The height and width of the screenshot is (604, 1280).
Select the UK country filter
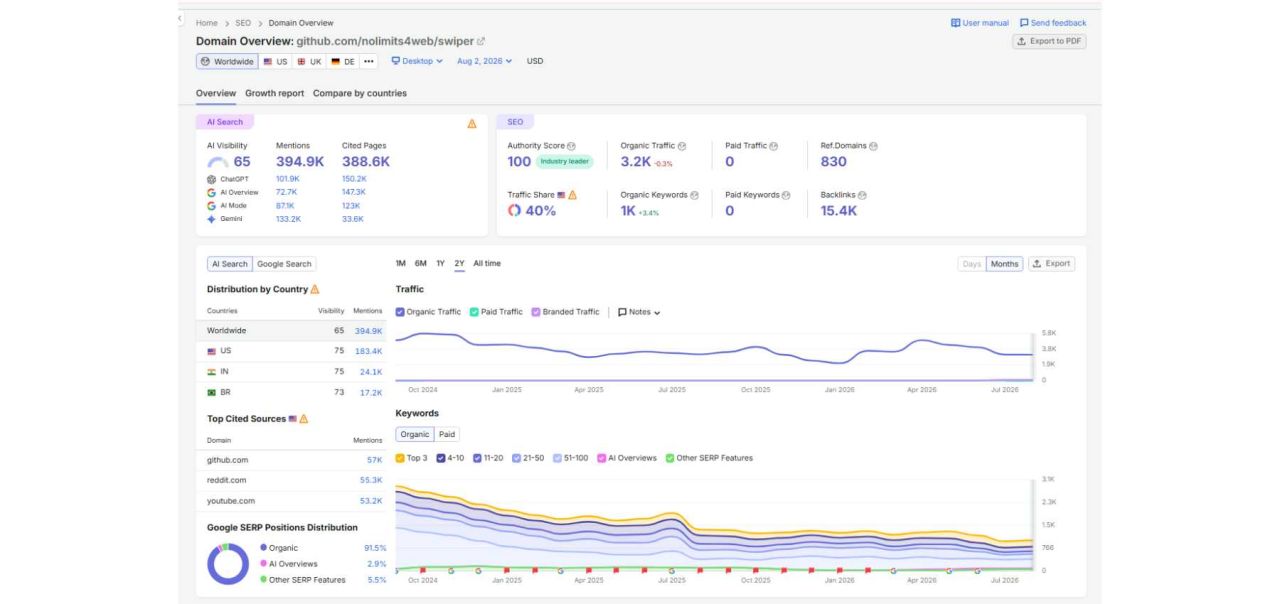[x=309, y=61]
